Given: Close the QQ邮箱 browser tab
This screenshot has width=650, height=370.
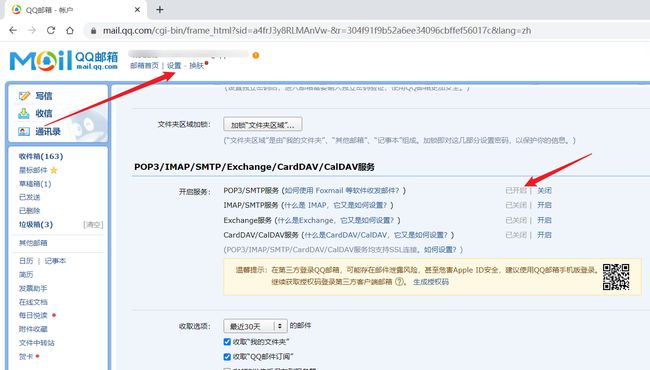Looking at the screenshot, I should point(137,10).
